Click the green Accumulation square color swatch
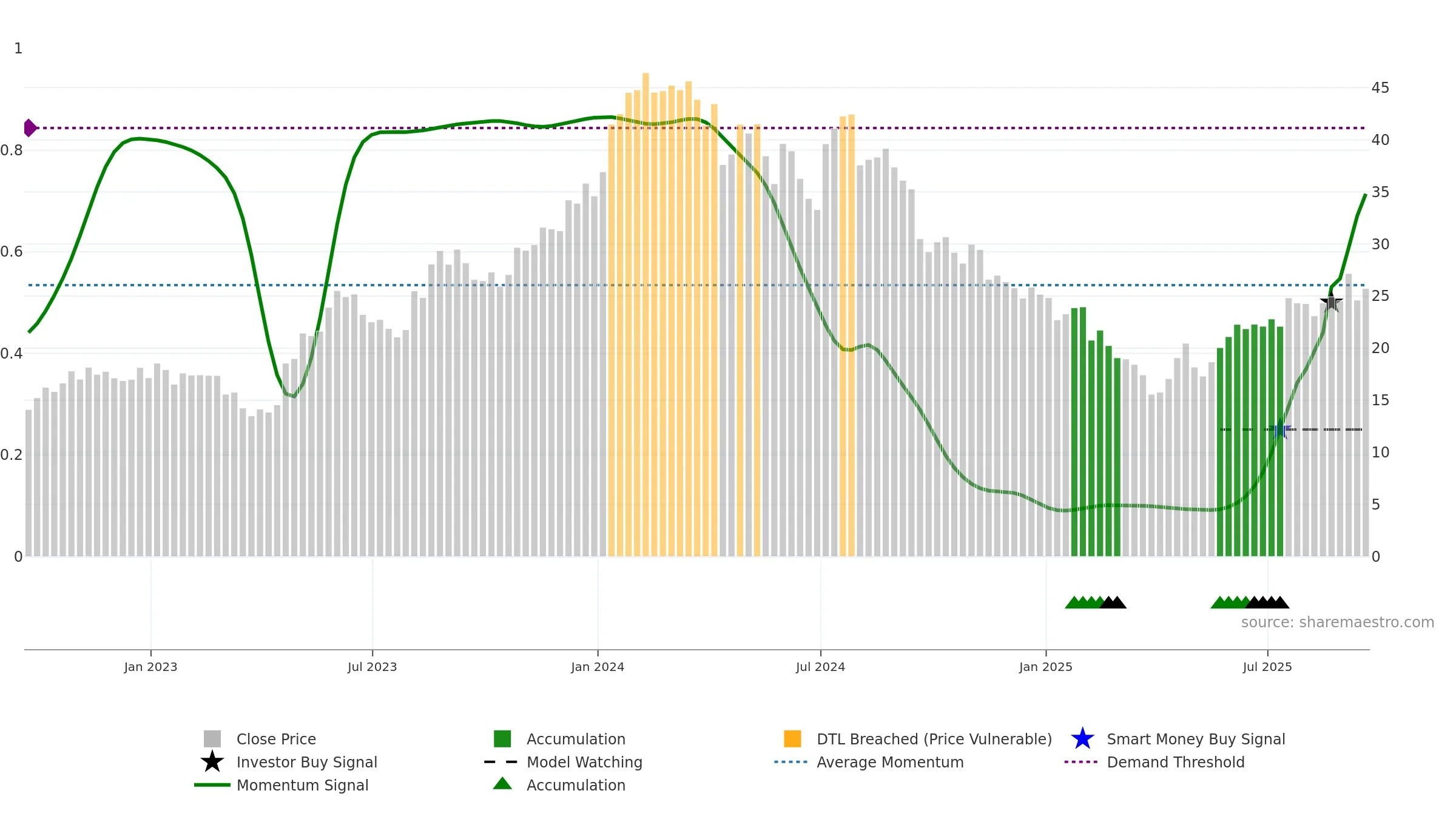Screen dimensions: 1456x819 tap(502, 739)
